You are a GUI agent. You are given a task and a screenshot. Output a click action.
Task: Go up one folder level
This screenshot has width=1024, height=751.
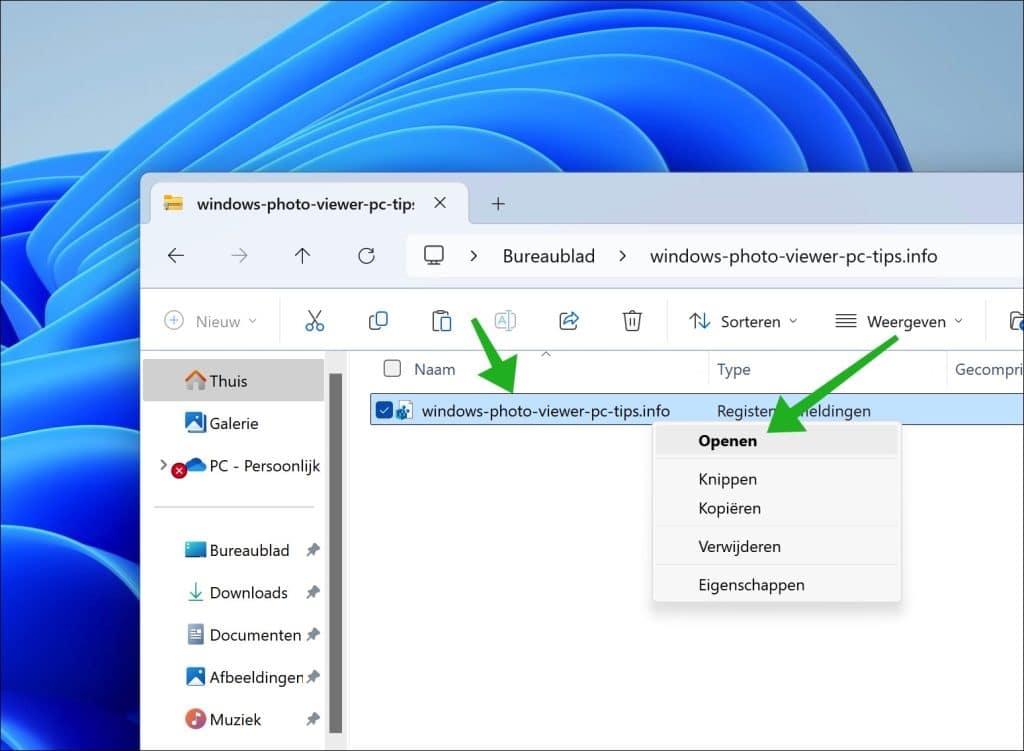click(302, 255)
